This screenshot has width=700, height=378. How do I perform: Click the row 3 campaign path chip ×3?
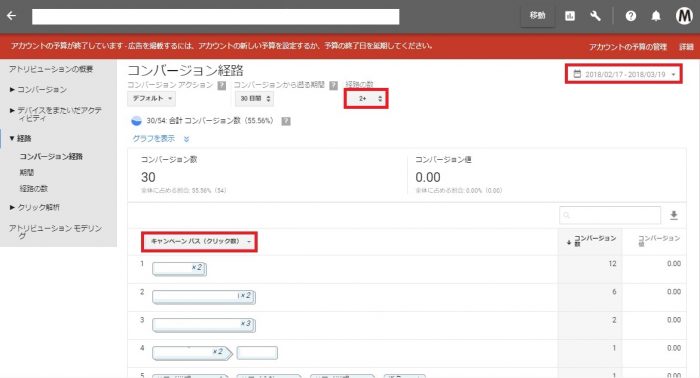point(204,325)
